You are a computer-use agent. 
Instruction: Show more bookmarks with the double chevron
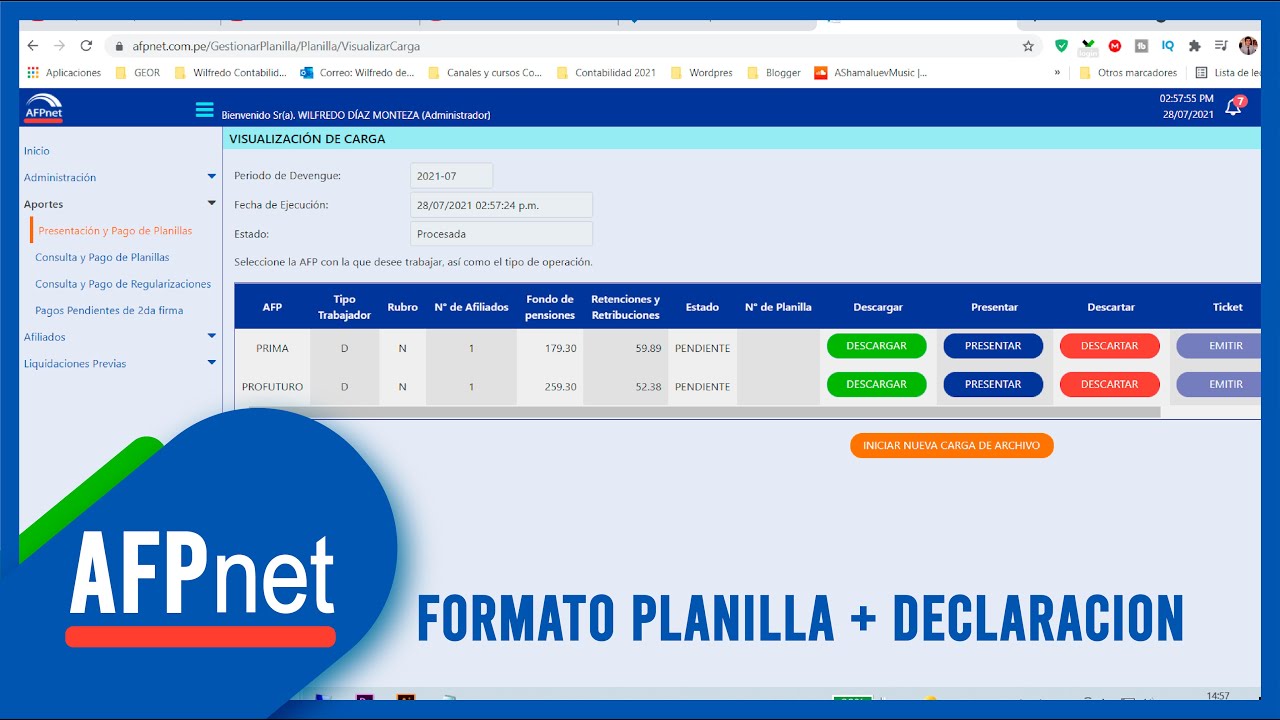click(1057, 73)
